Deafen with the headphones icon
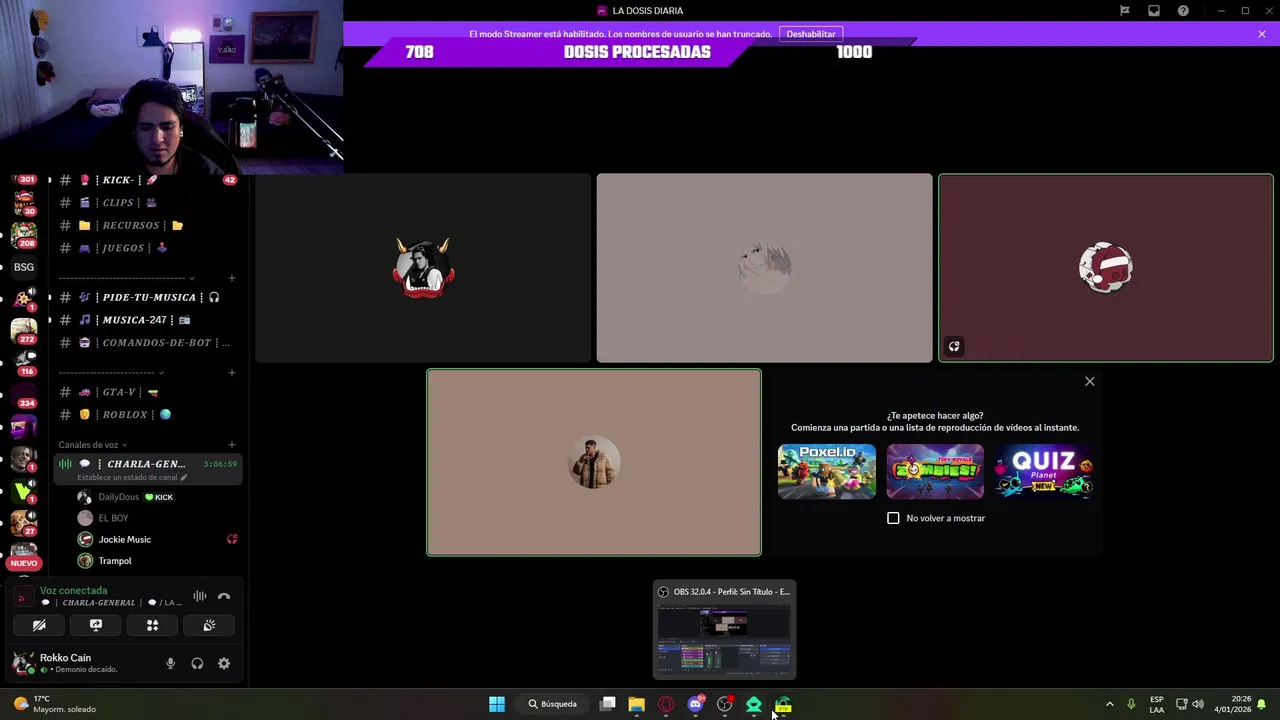1280x720 pixels. (197, 663)
